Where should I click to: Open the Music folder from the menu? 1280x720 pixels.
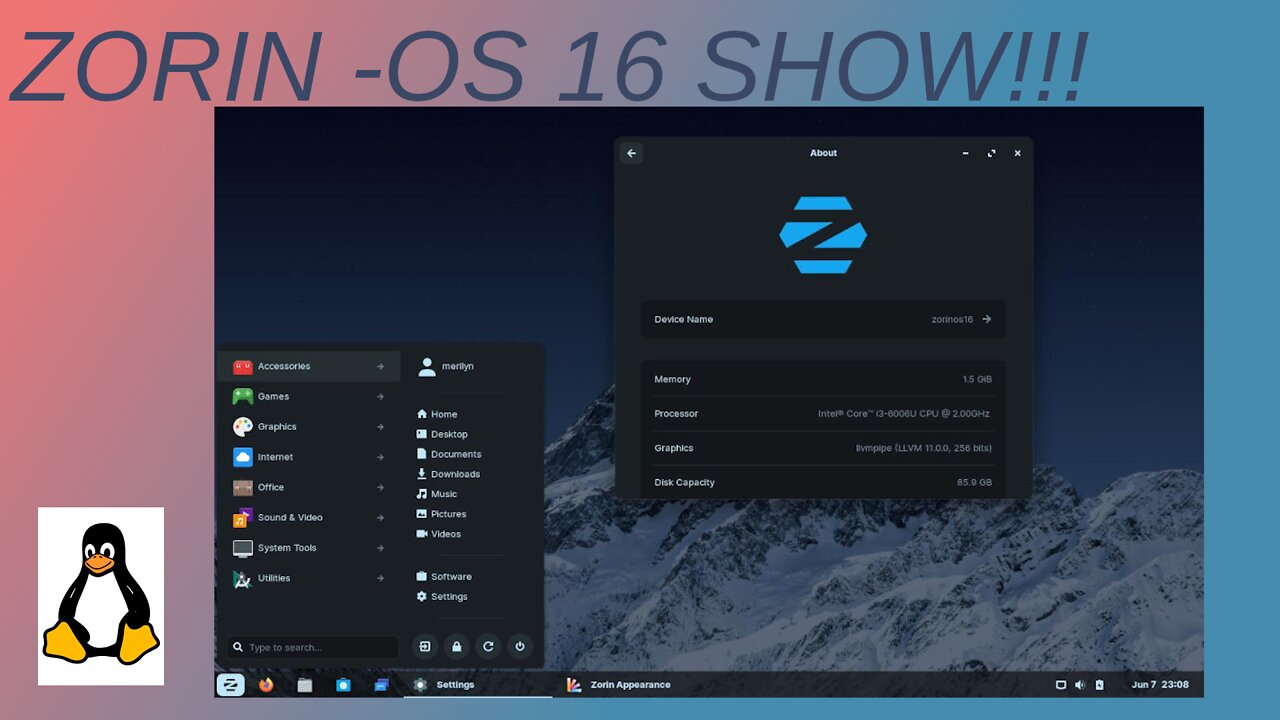[x=437, y=494]
